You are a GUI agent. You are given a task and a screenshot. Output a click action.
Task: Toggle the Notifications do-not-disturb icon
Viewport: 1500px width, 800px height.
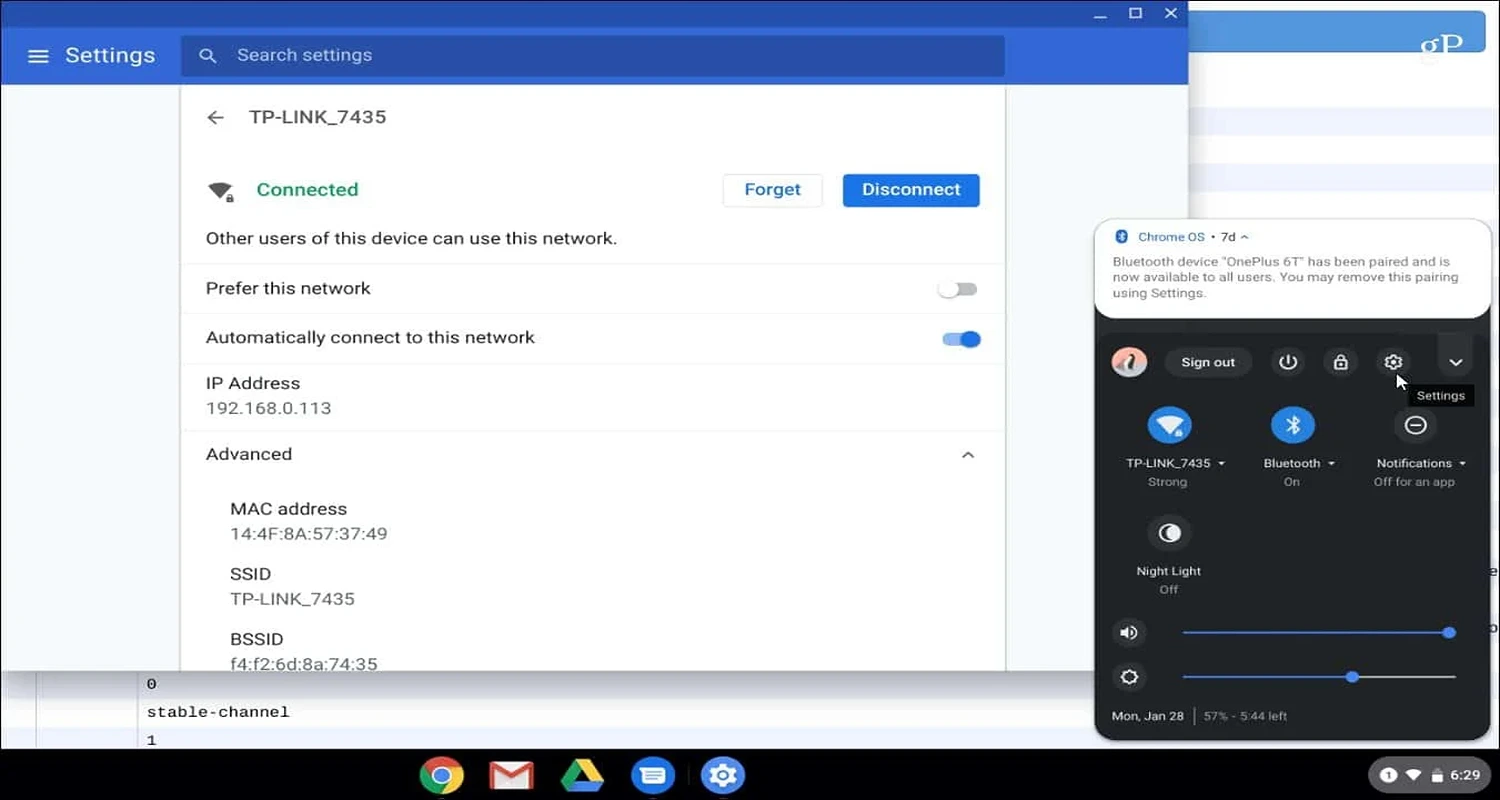(1415, 425)
